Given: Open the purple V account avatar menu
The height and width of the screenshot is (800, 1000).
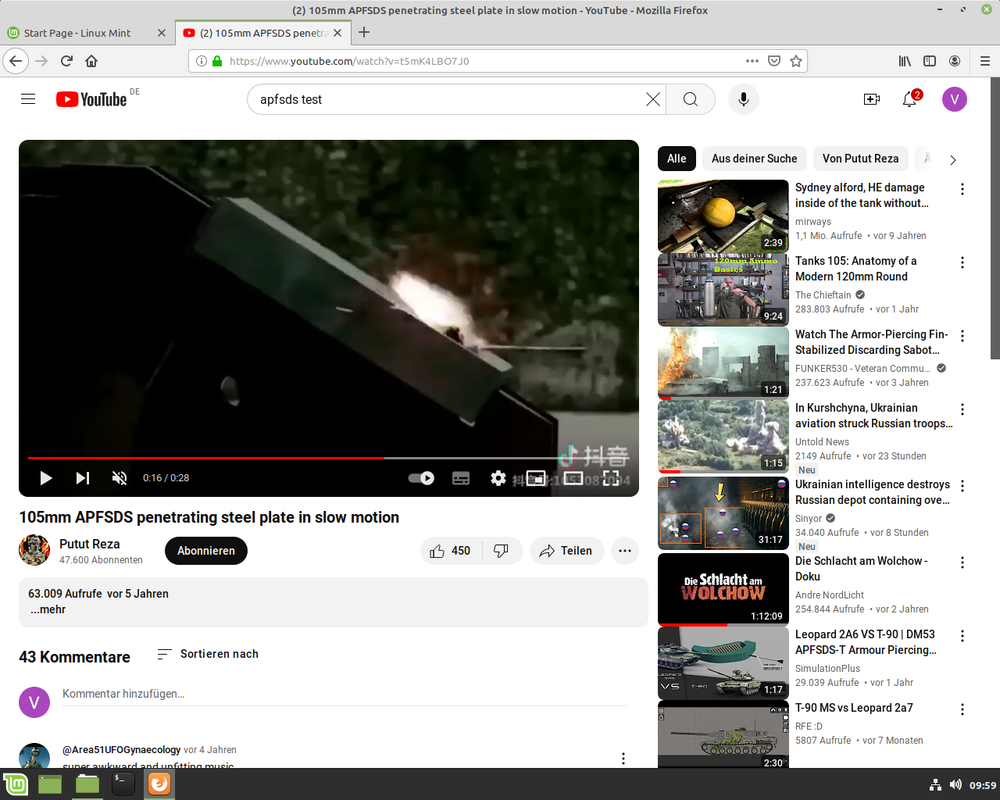Looking at the screenshot, I should click(x=954, y=99).
